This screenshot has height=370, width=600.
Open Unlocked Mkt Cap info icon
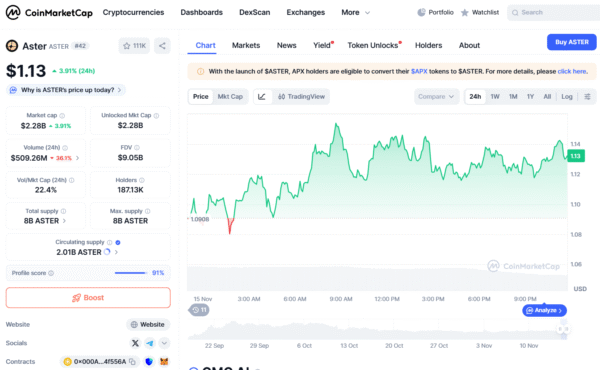156,116
